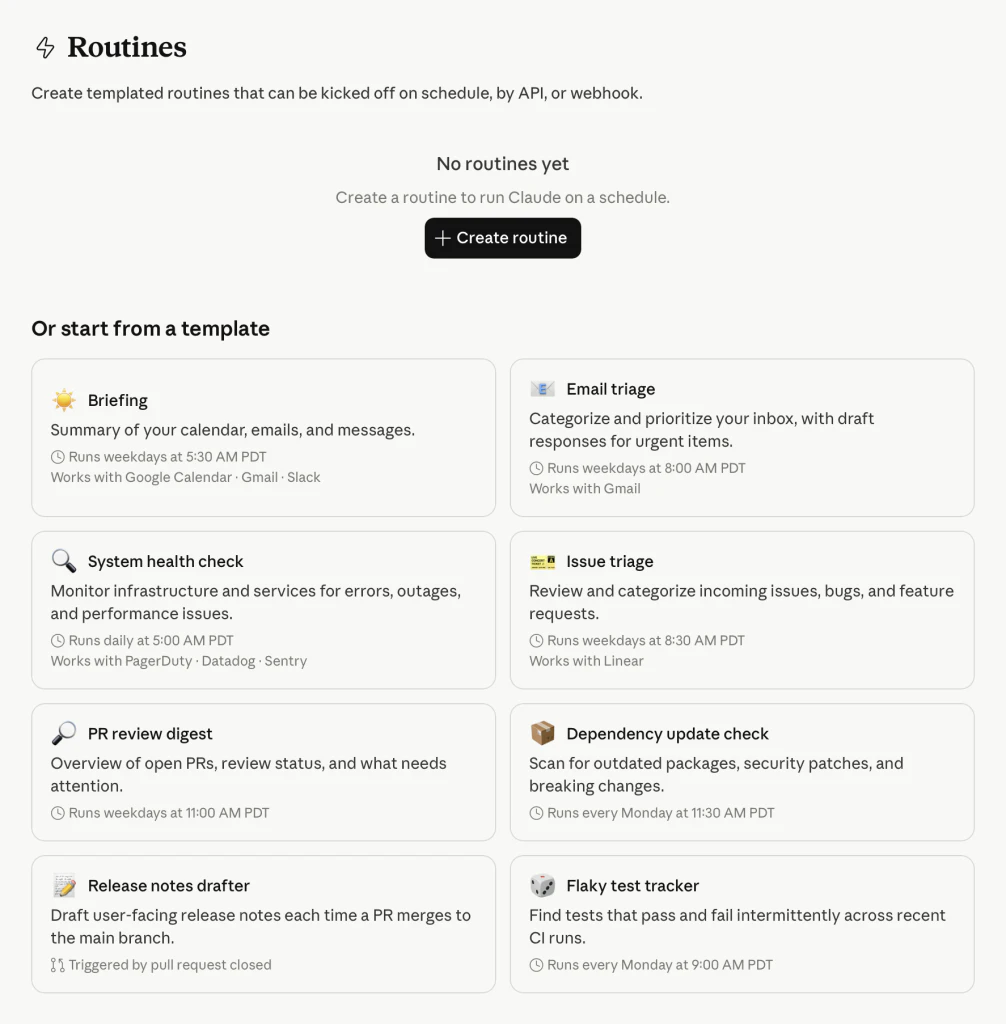Click the dice icon on Flaky test tracker
Screen dimensions: 1006x1024
tap(542, 885)
